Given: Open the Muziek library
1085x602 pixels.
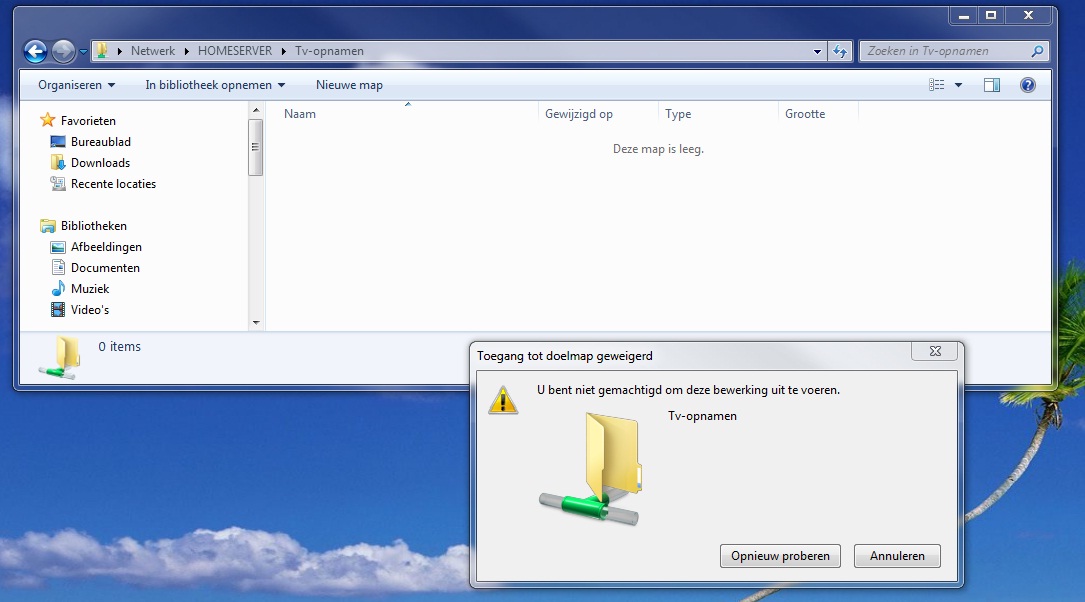Looking at the screenshot, I should (89, 289).
